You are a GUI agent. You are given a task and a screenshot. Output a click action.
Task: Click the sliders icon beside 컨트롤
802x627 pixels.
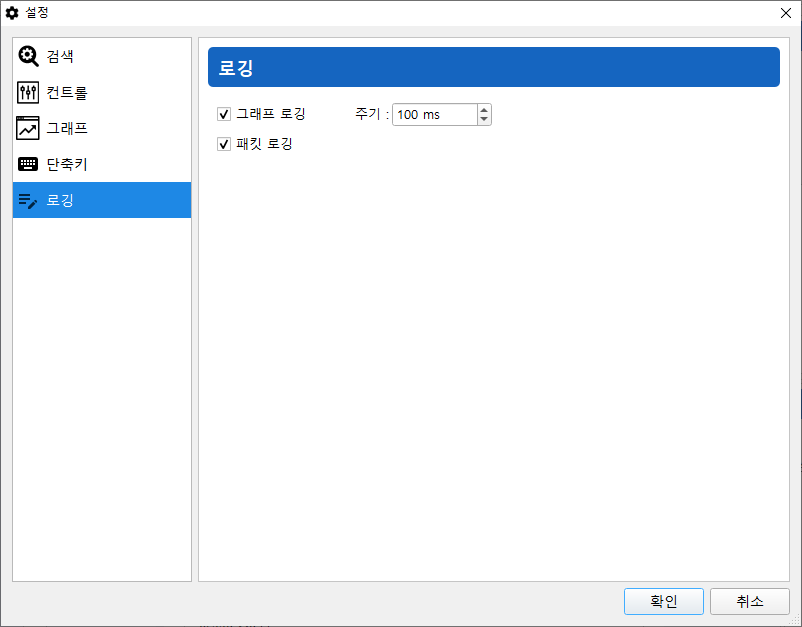pyautogui.click(x=28, y=93)
